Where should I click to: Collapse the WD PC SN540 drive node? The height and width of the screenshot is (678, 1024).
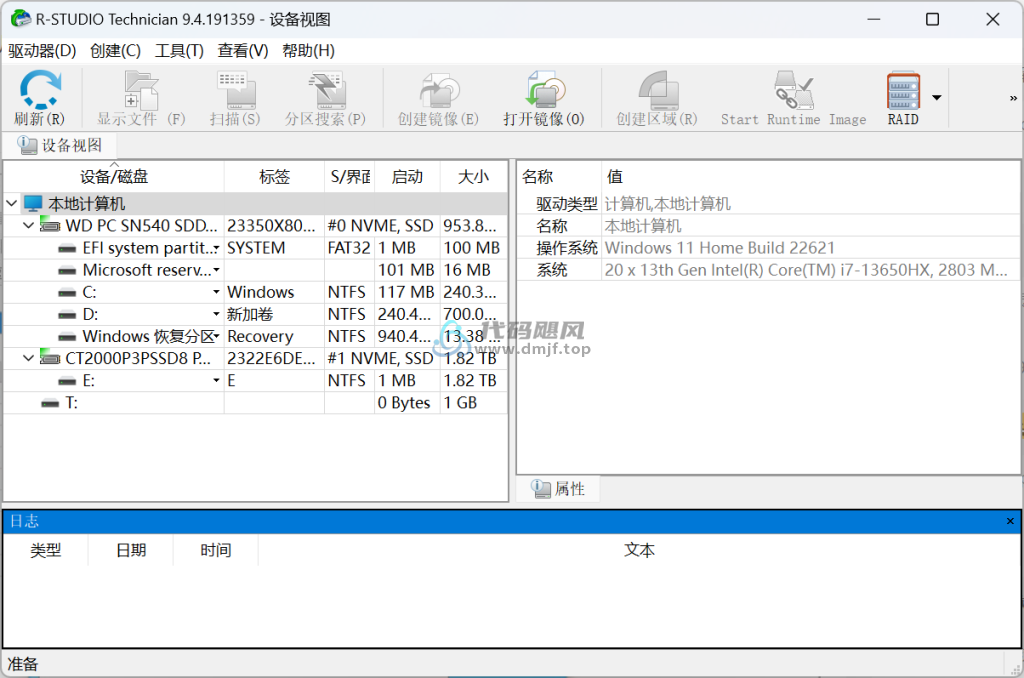28,226
